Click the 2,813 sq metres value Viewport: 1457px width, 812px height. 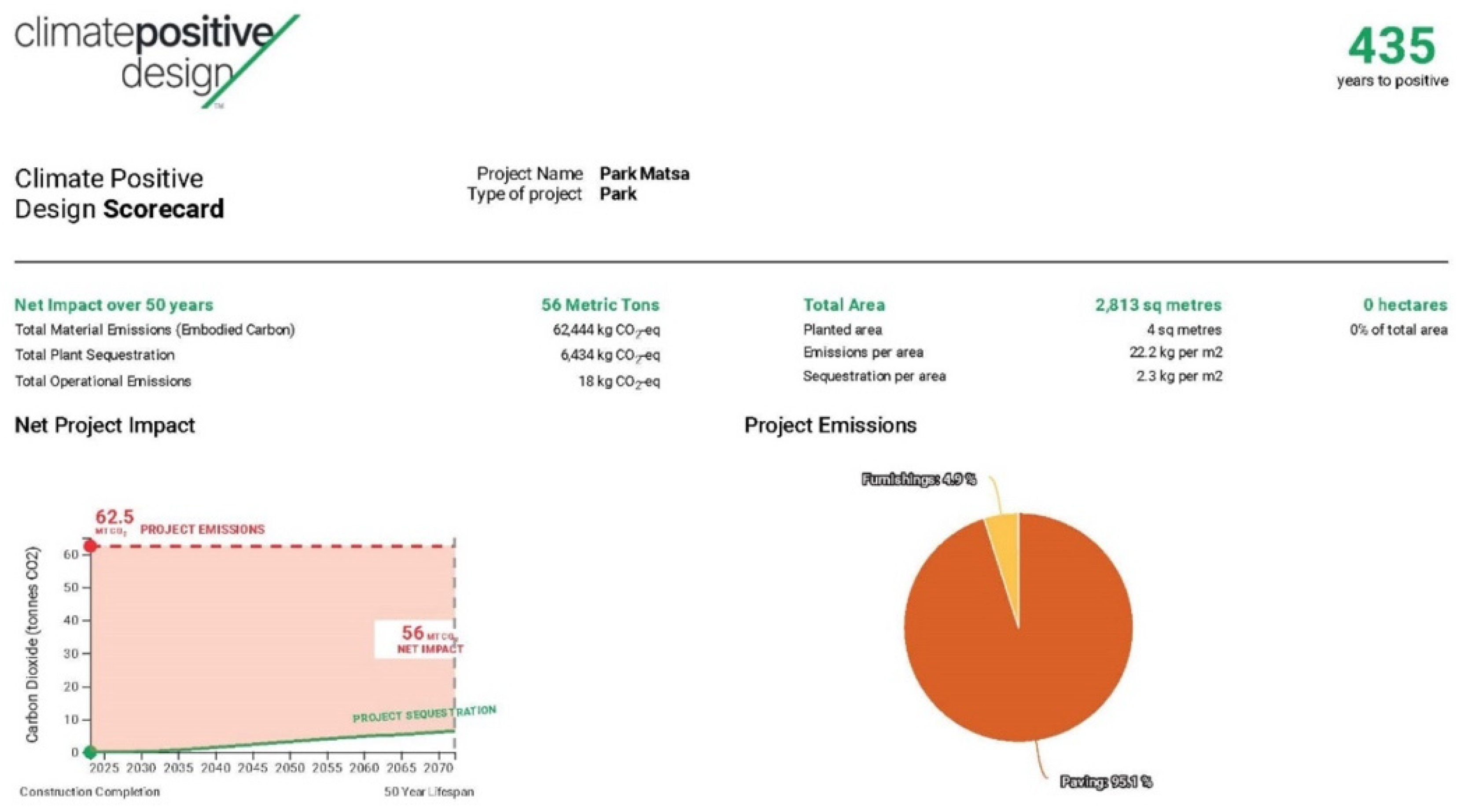pos(1158,305)
